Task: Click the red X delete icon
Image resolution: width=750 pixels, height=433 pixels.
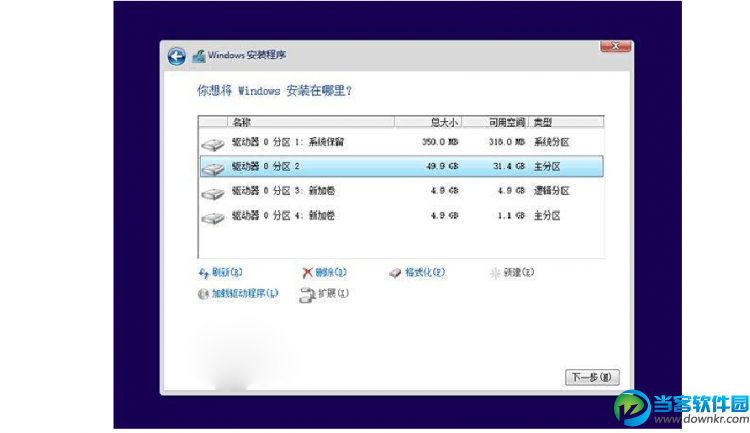Action: pos(307,273)
